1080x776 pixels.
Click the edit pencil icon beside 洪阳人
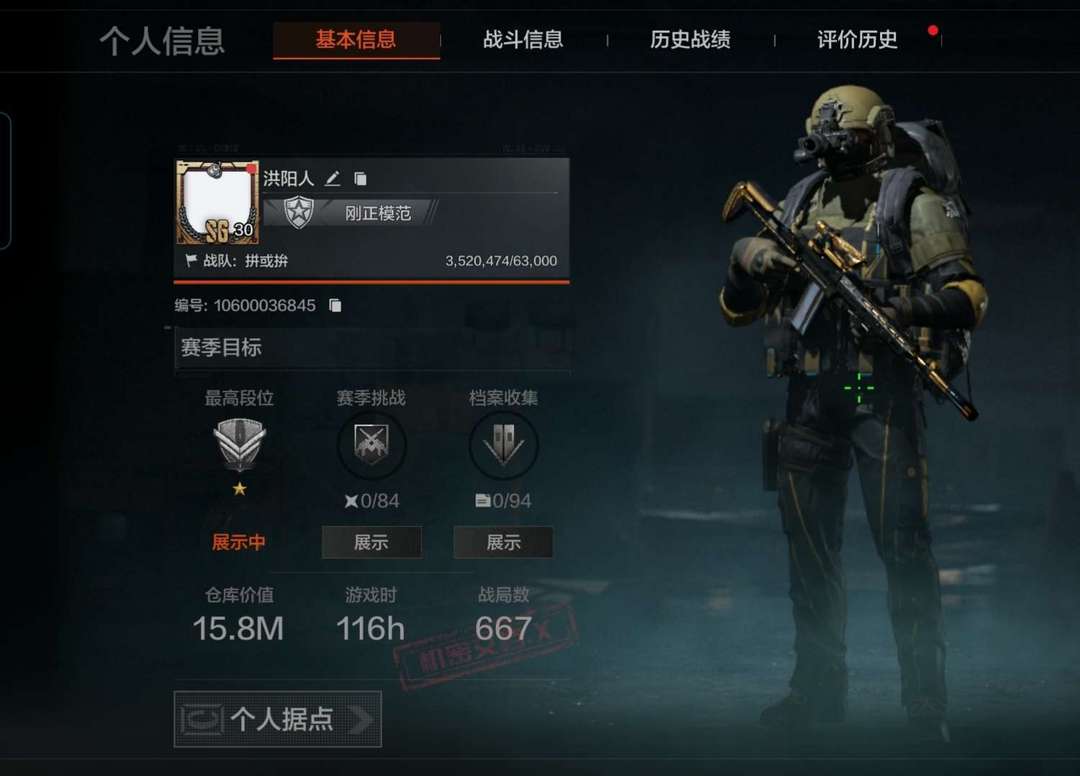click(333, 179)
